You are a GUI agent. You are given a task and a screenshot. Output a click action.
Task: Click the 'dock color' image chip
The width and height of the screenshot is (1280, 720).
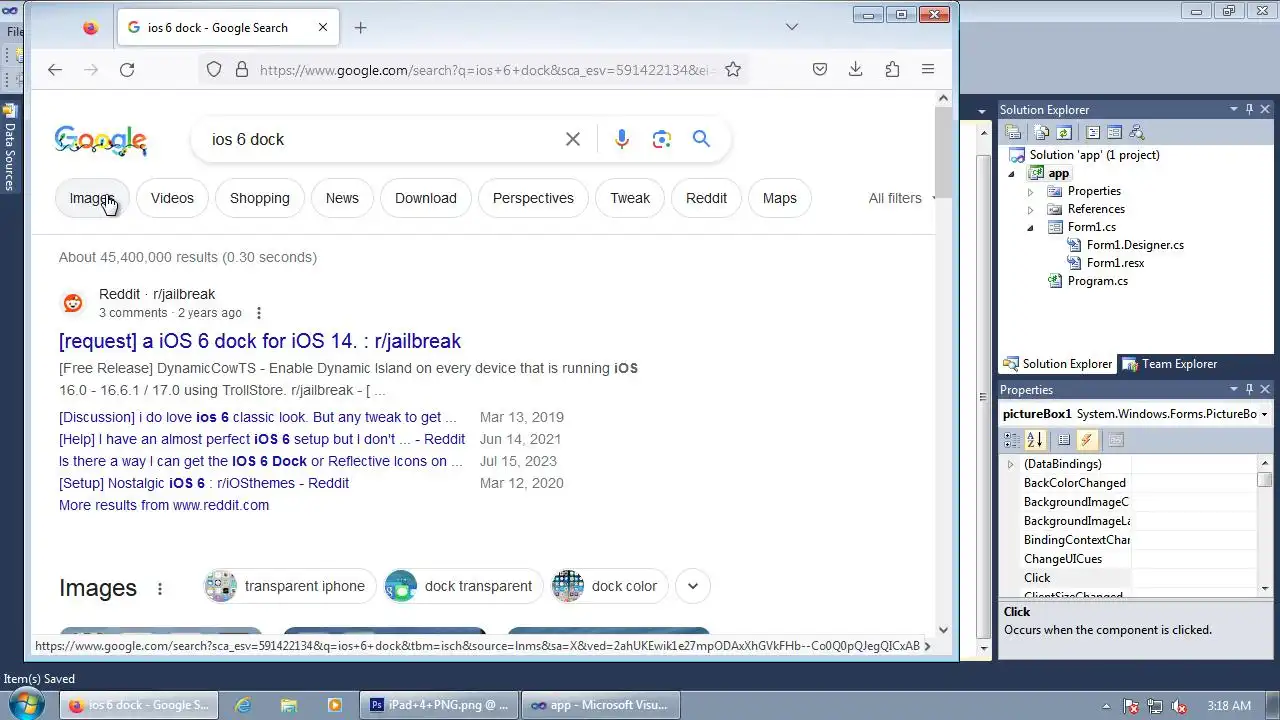click(610, 586)
